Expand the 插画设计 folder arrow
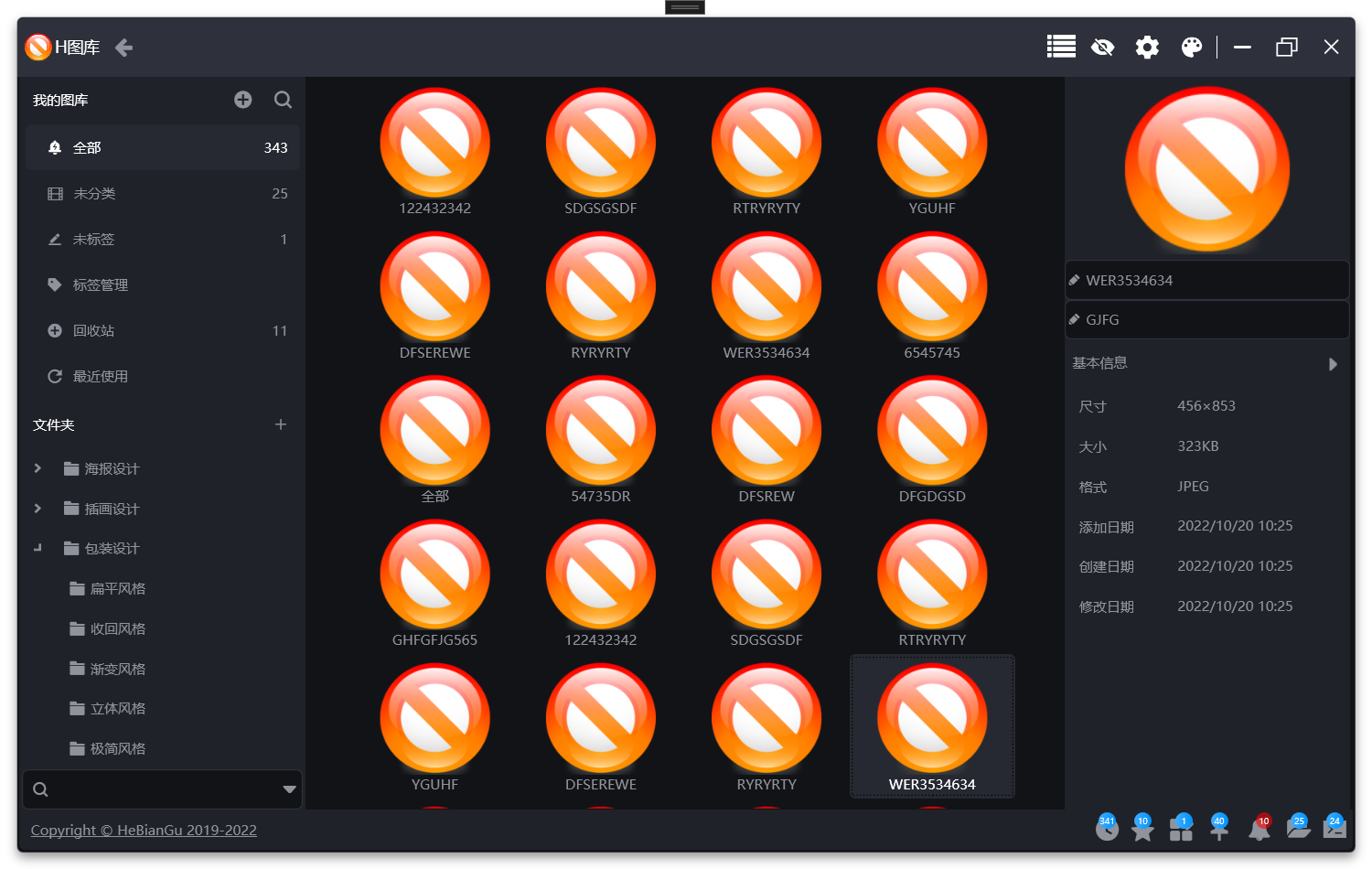Image resolution: width=1372 pixels, height=869 pixels. pyautogui.click(x=38, y=509)
